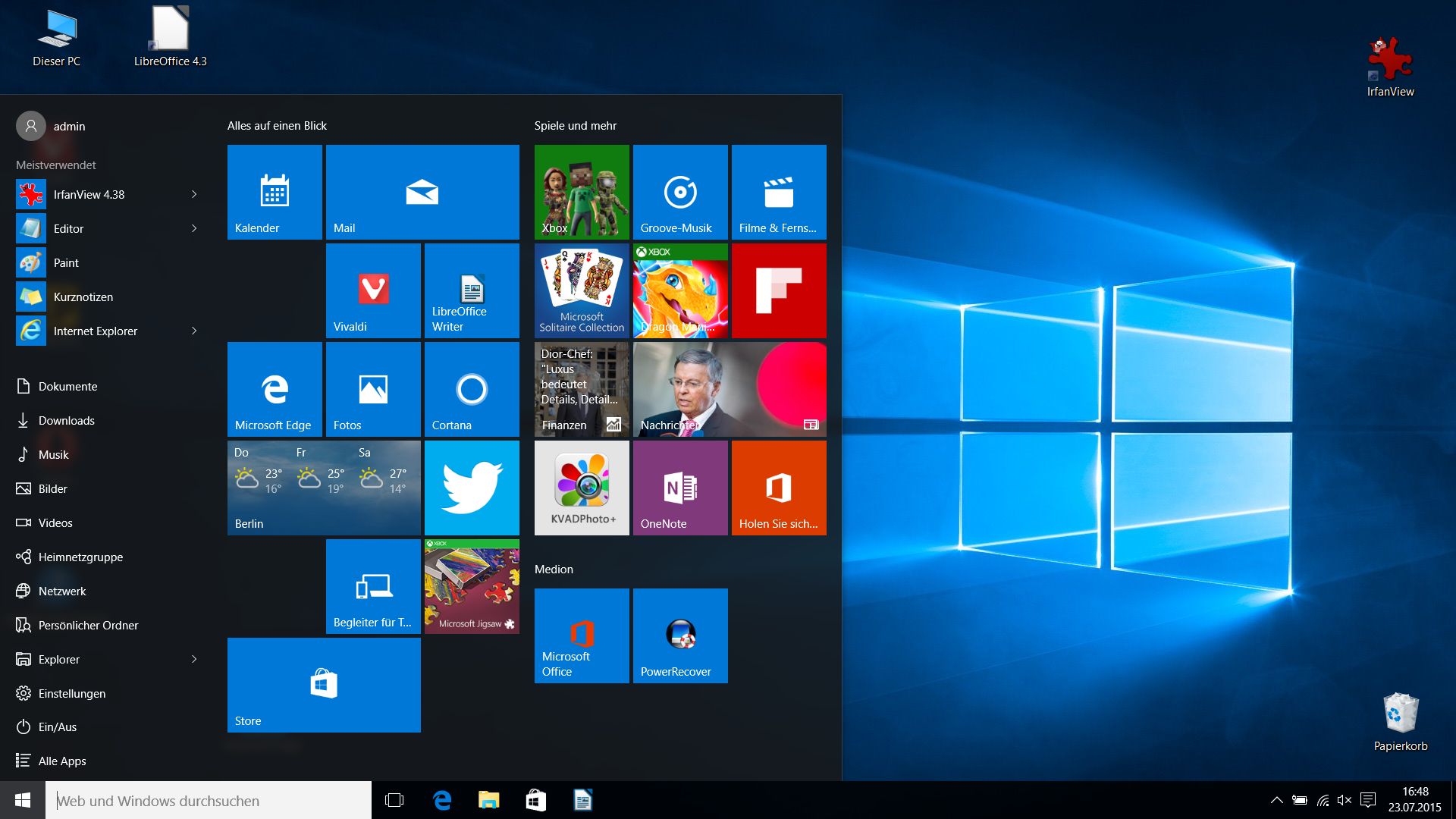This screenshot has width=1456, height=819.
Task: Open the Holen Sie sich Office tile
Action: tap(779, 488)
